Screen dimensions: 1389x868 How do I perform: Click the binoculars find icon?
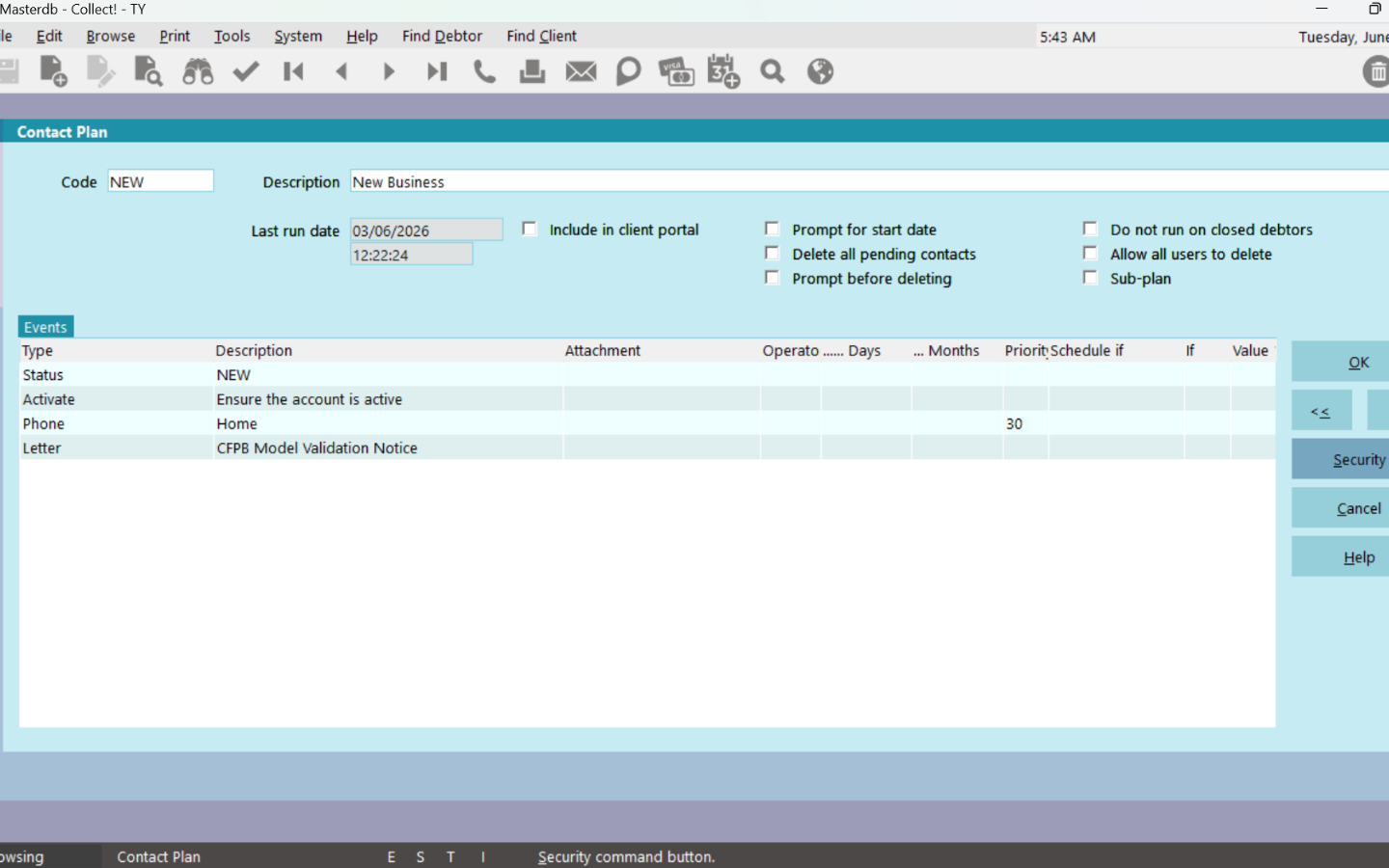point(198,71)
